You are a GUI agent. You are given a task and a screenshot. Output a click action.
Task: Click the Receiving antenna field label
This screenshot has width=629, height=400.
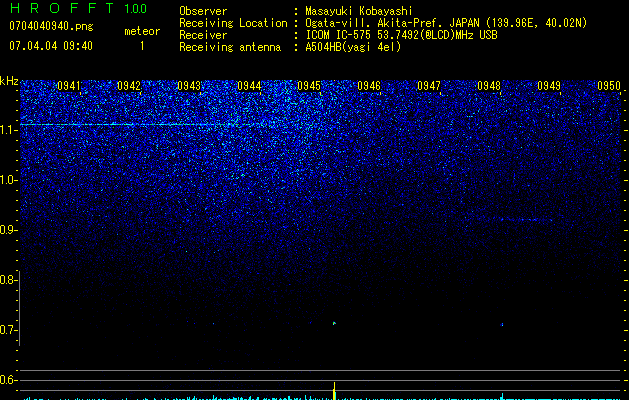pyautogui.click(x=230, y=47)
